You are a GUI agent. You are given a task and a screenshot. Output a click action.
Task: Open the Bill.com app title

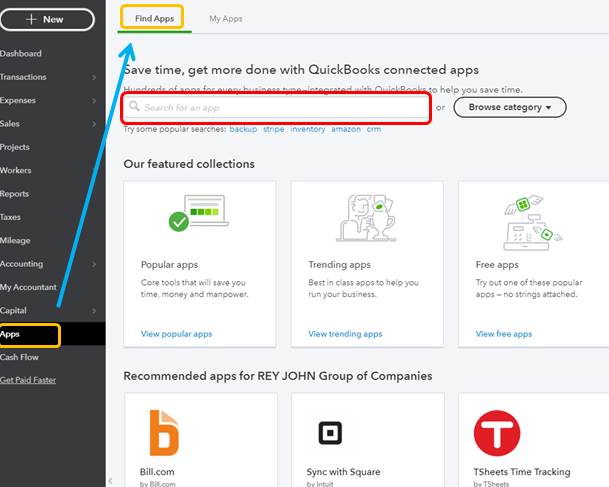157,472
